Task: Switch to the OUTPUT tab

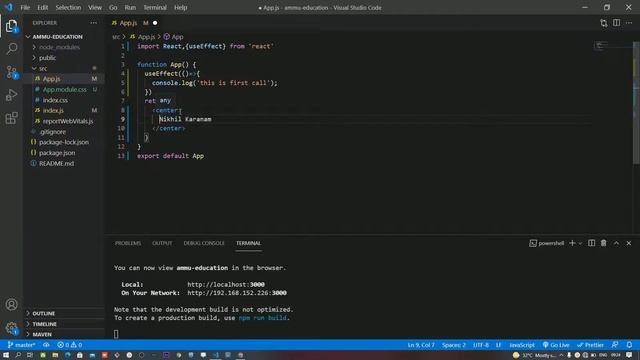Action: [162, 243]
